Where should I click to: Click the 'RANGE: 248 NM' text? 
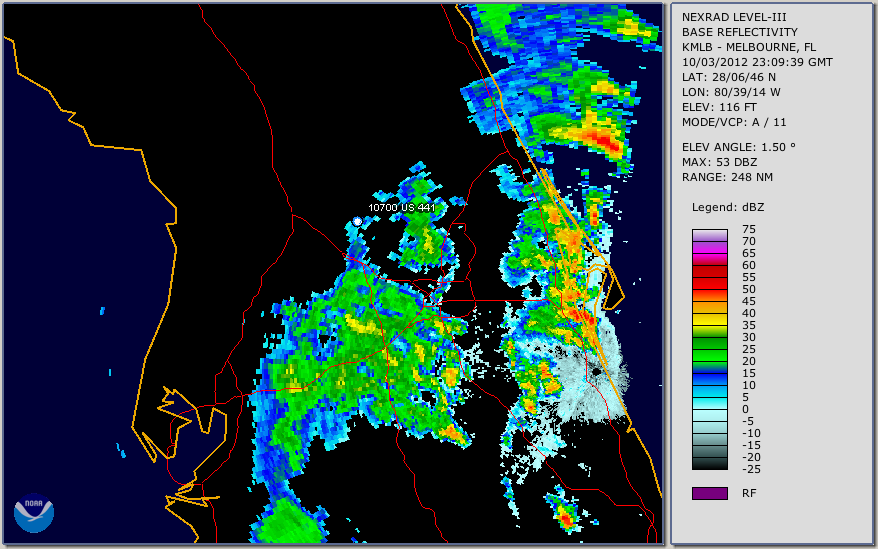[727, 178]
